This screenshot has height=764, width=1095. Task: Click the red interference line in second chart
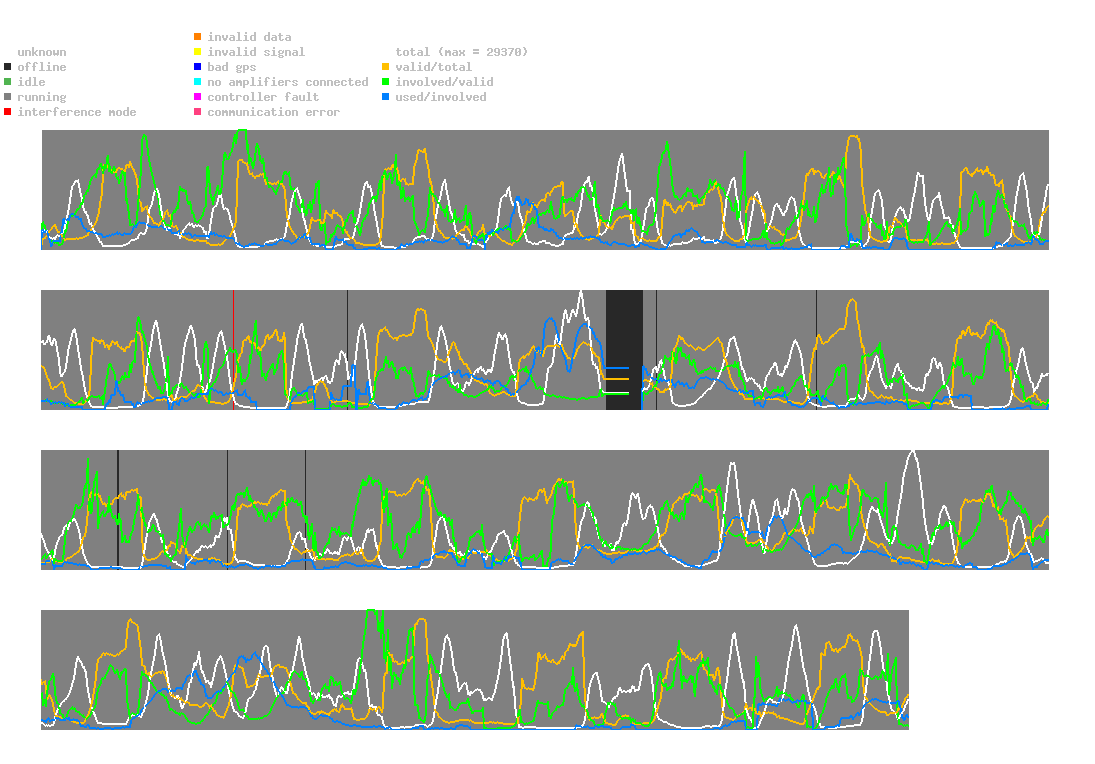click(x=233, y=350)
